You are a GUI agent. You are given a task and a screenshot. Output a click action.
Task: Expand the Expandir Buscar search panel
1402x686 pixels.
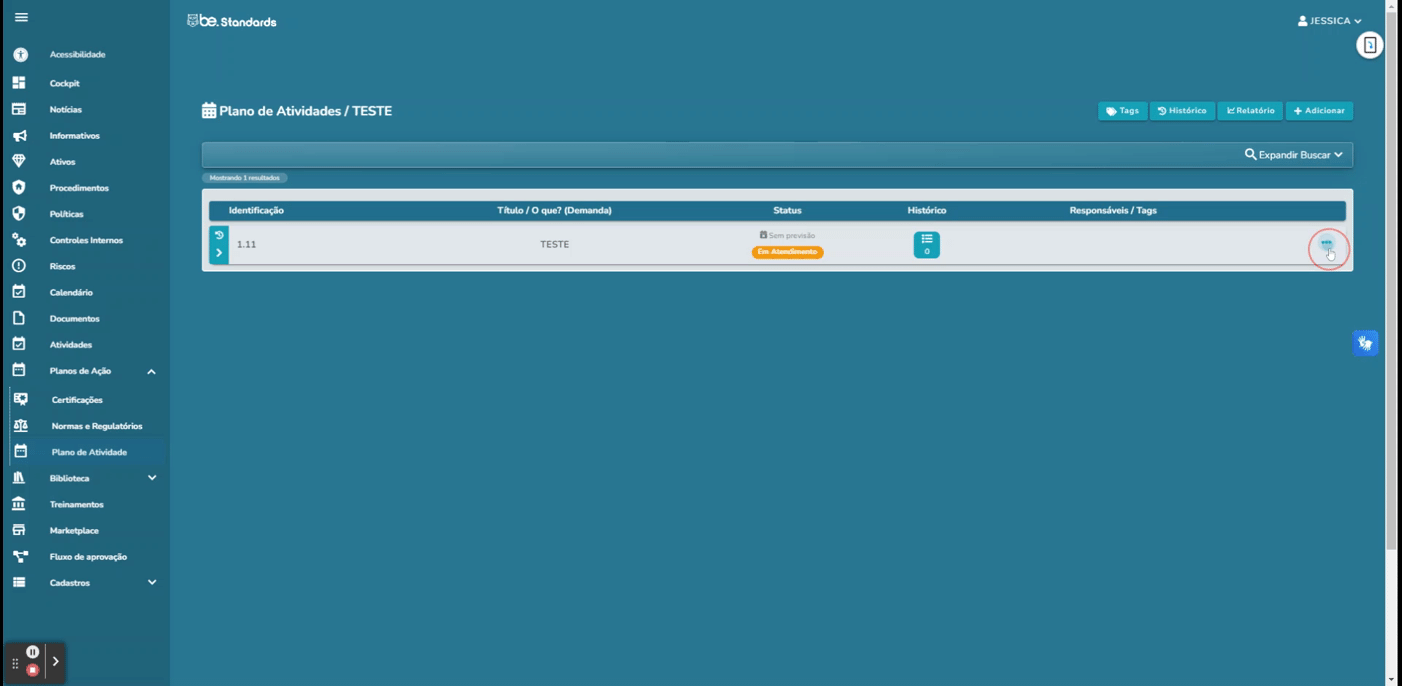[1293, 155]
